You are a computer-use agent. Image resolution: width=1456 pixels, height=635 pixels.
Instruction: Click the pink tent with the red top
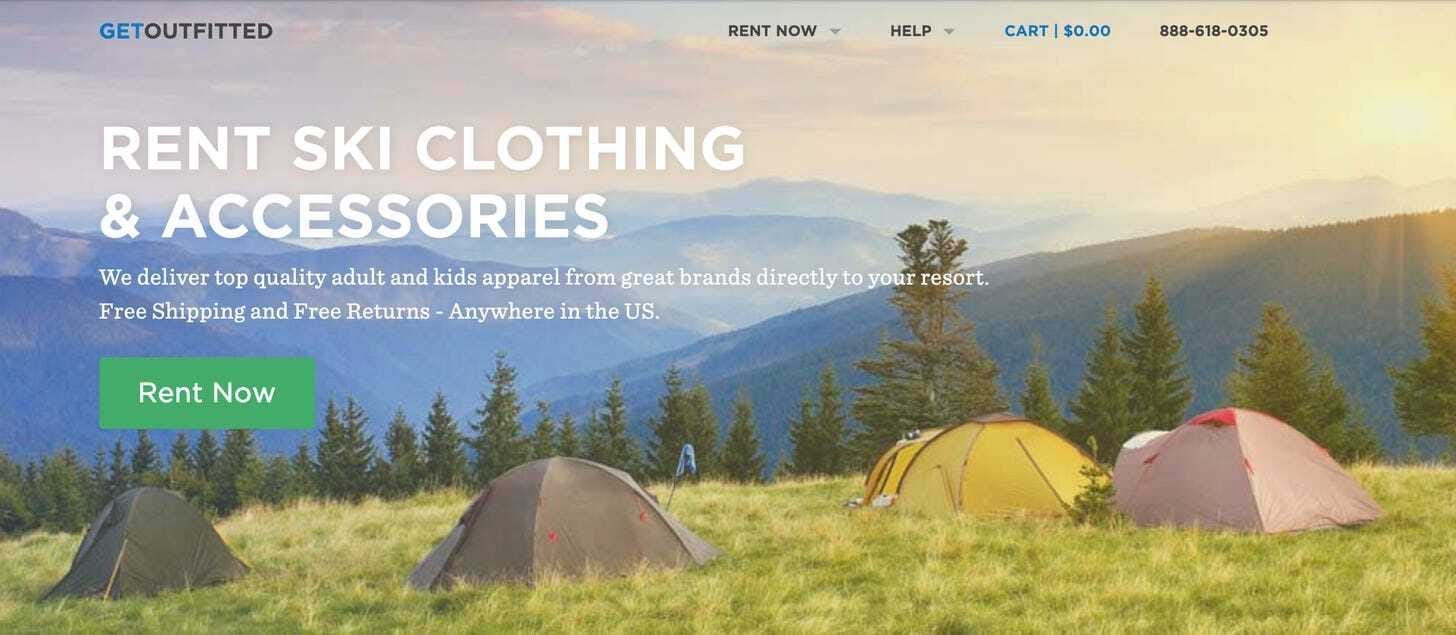(x=1244, y=469)
